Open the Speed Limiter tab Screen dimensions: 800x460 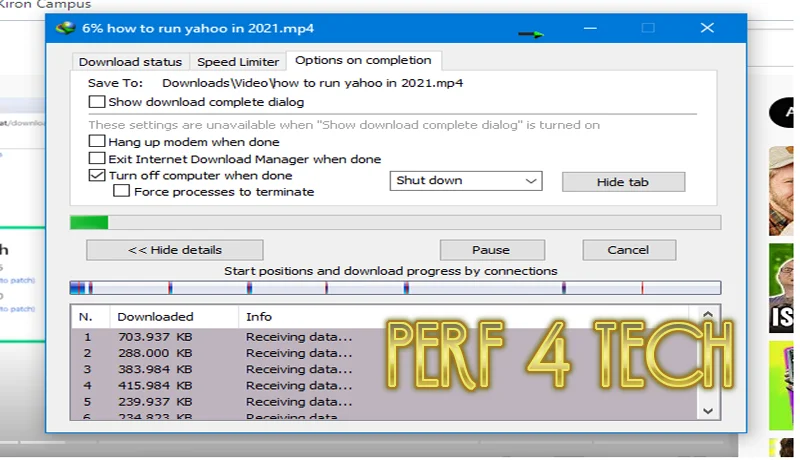(238, 62)
